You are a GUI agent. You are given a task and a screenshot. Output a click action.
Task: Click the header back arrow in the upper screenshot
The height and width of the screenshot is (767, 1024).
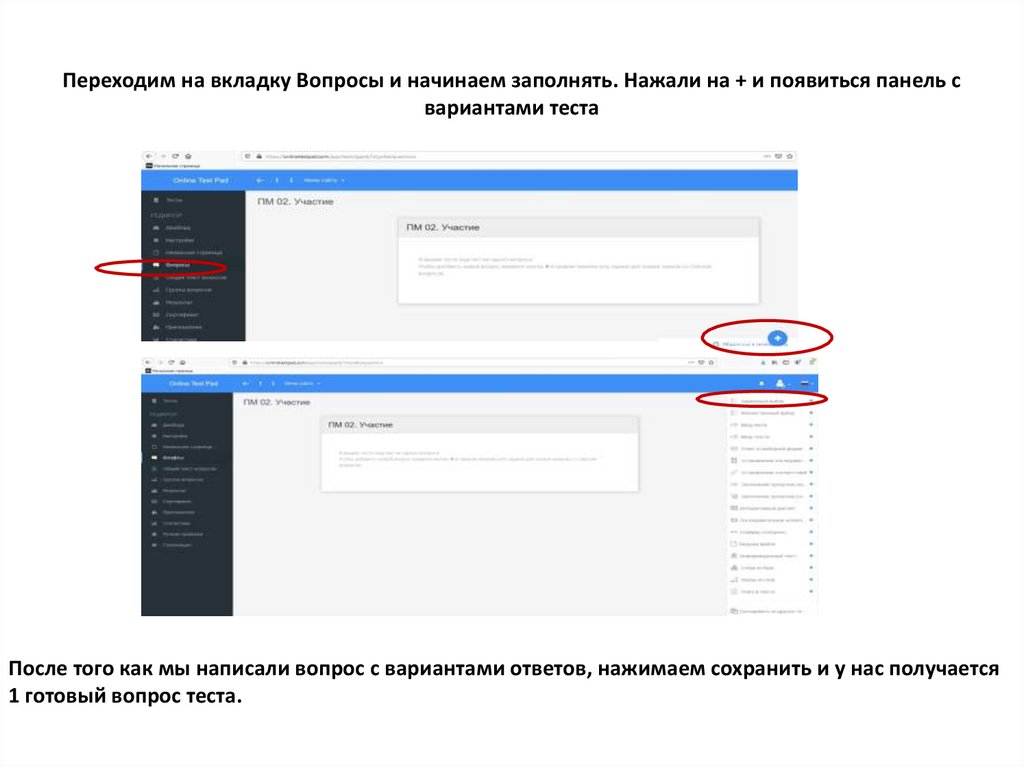pyautogui.click(x=260, y=180)
